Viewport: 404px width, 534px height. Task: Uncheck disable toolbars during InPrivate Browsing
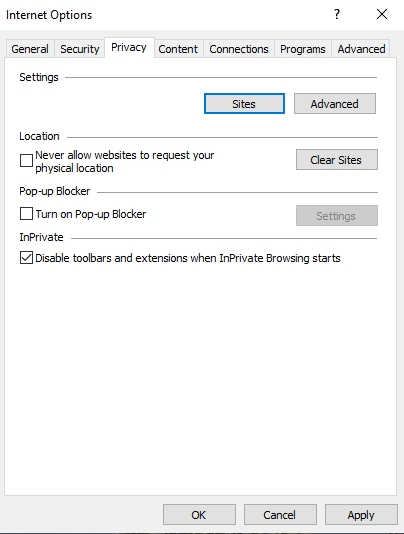[26, 258]
